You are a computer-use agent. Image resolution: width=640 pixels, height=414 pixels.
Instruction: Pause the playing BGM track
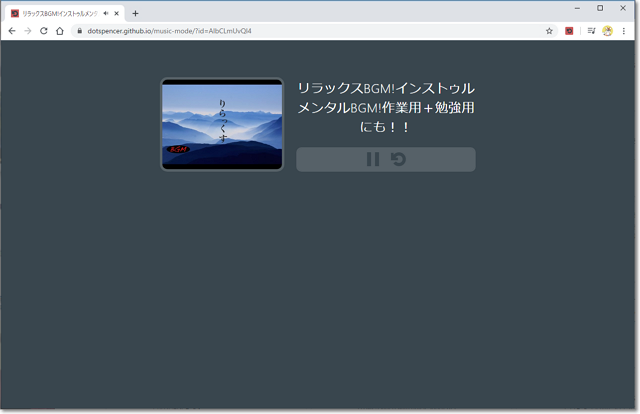pos(372,159)
